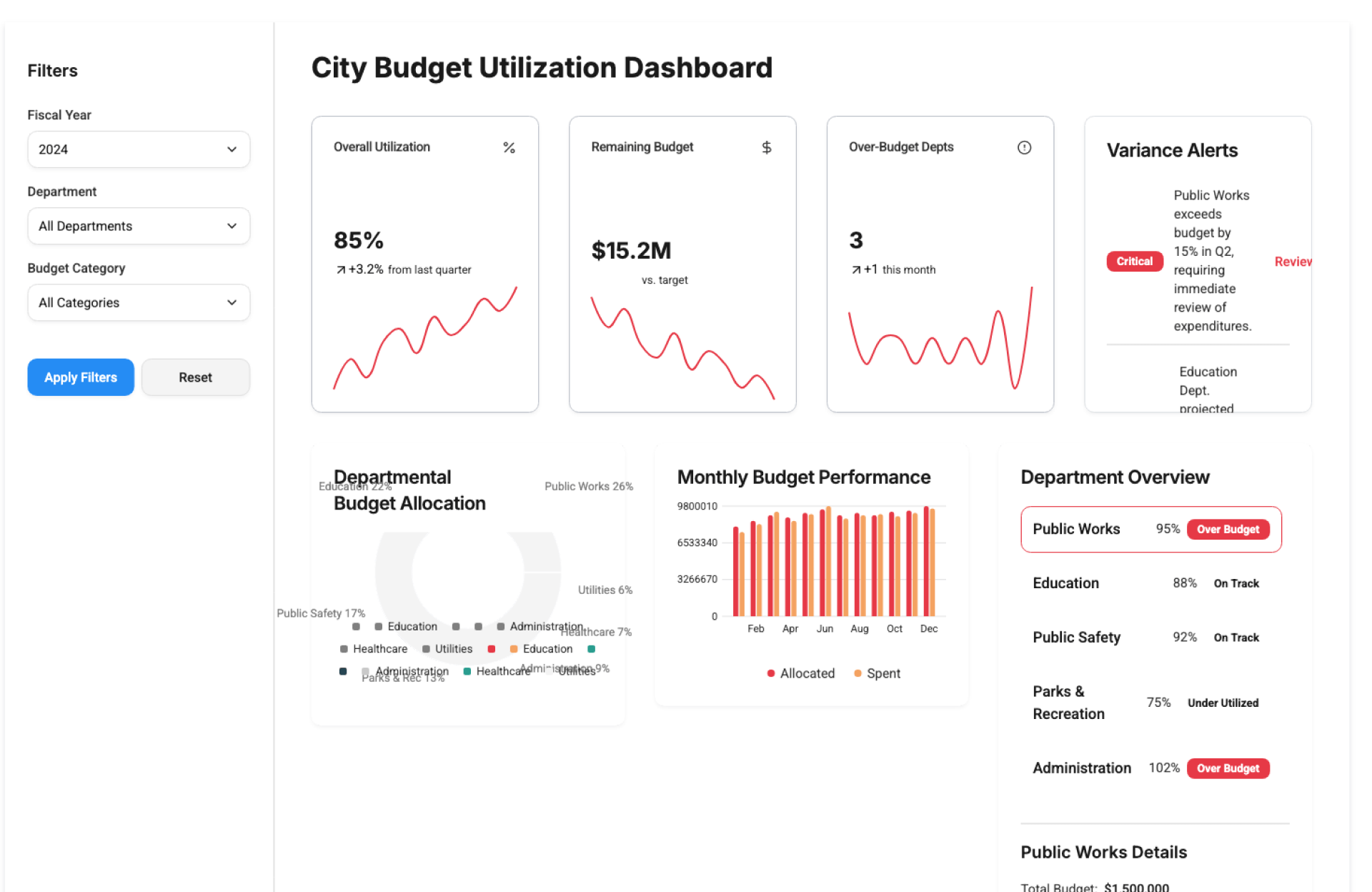Open the Review link in Variance Alerts
The image size is (1372, 892).
(x=1292, y=262)
